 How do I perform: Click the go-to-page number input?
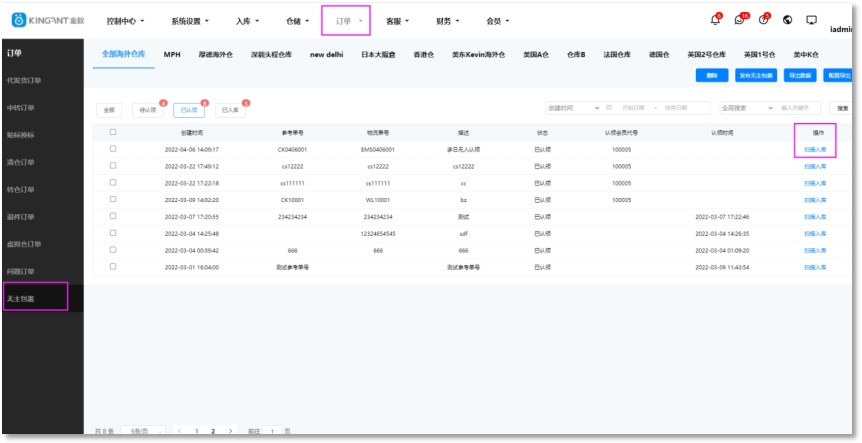(x=272, y=431)
